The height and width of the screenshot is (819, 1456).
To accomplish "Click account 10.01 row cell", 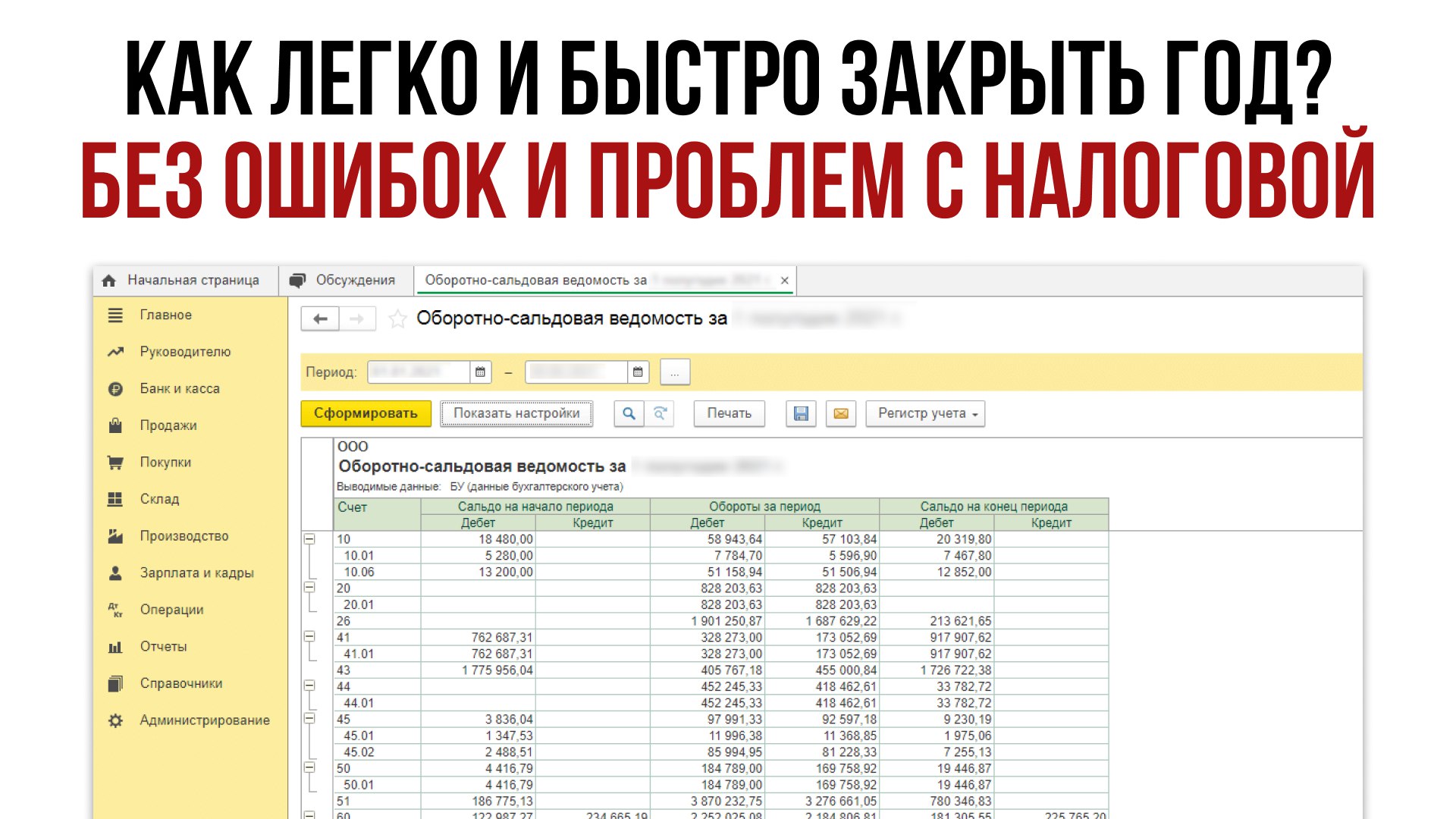I will click(x=378, y=556).
